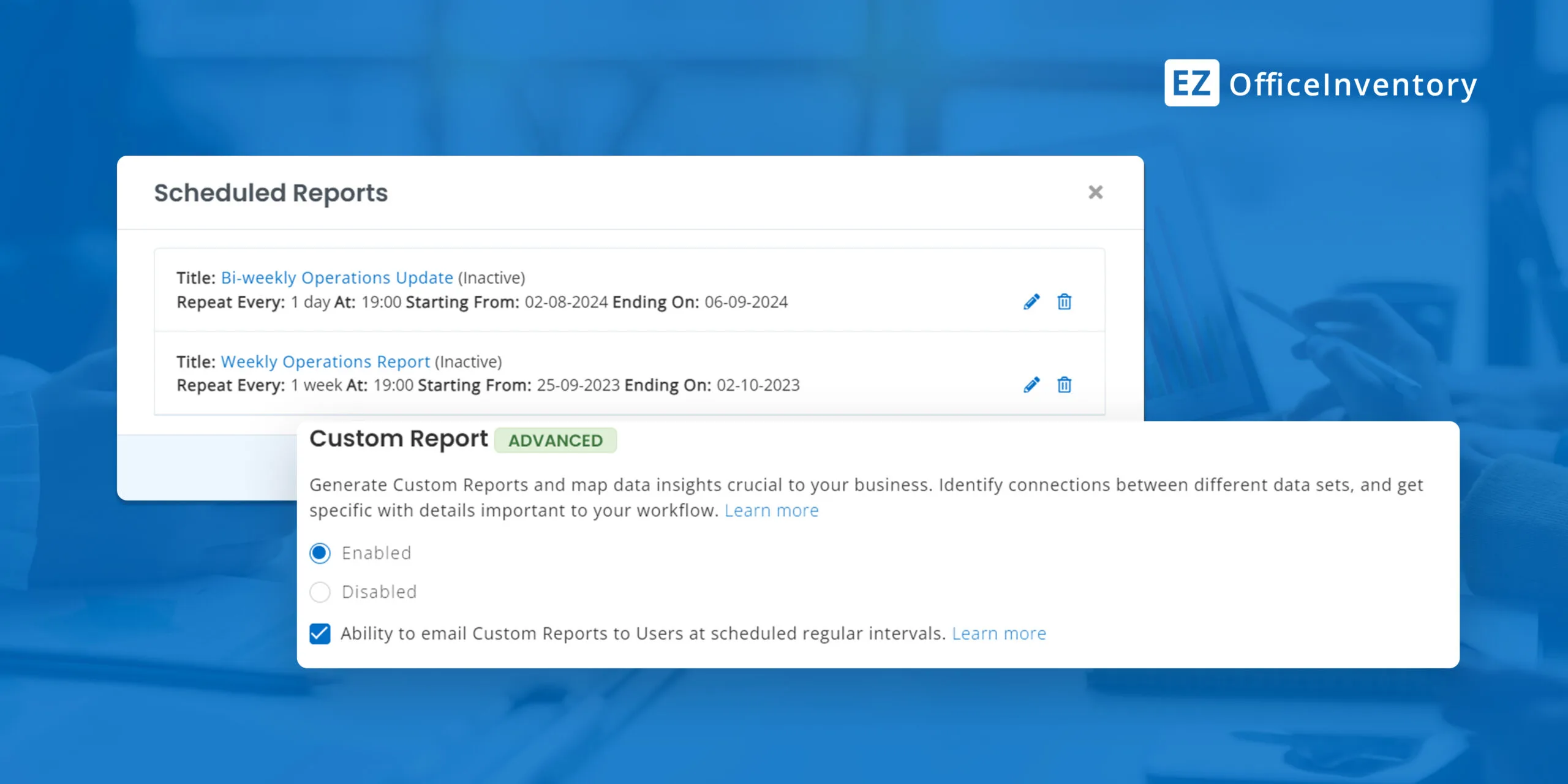Select the Disabled radio button
Image resolution: width=1568 pixels, height=784 pixels.
[319, 592]
